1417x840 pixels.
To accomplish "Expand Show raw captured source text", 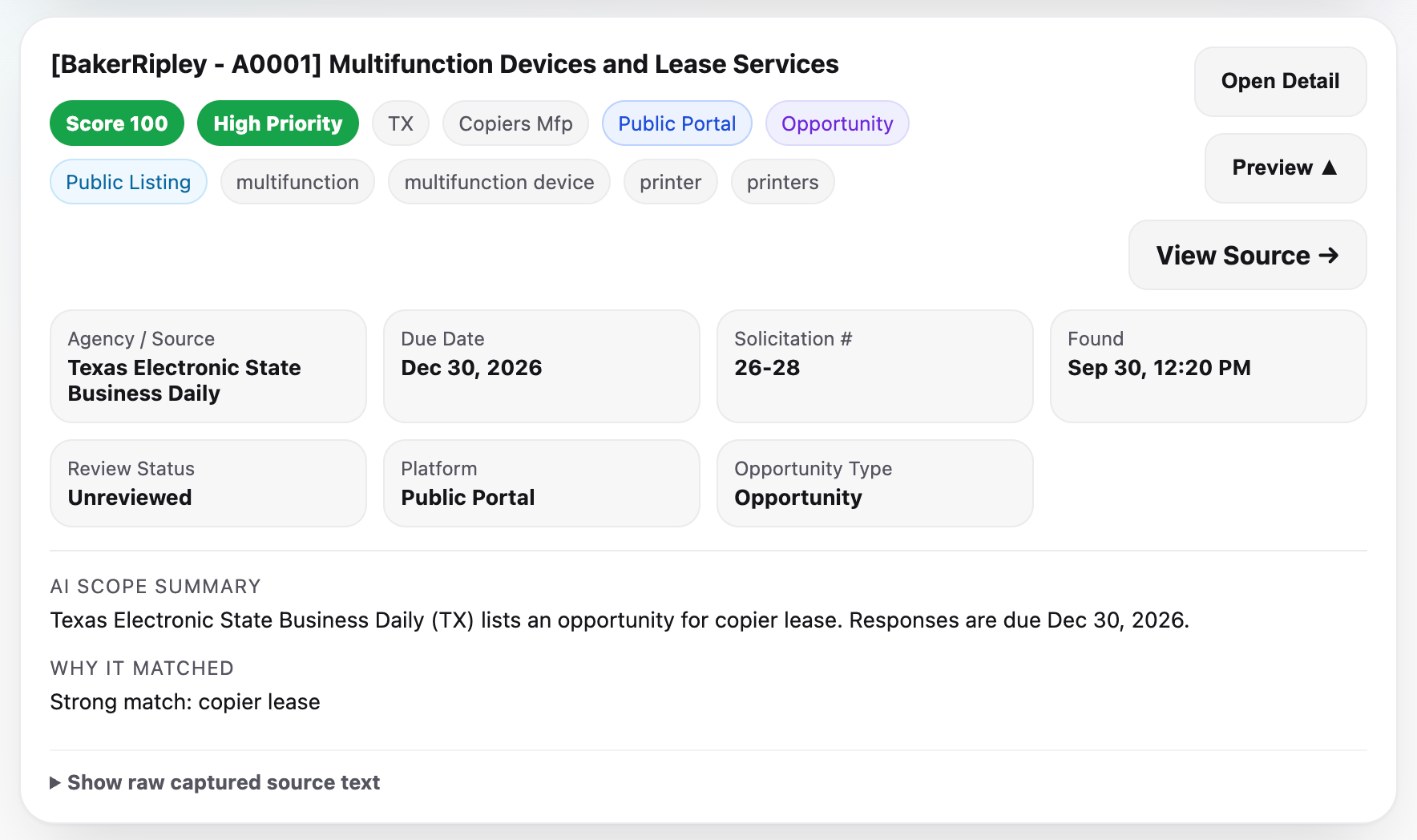I will [x=215, y=782].
